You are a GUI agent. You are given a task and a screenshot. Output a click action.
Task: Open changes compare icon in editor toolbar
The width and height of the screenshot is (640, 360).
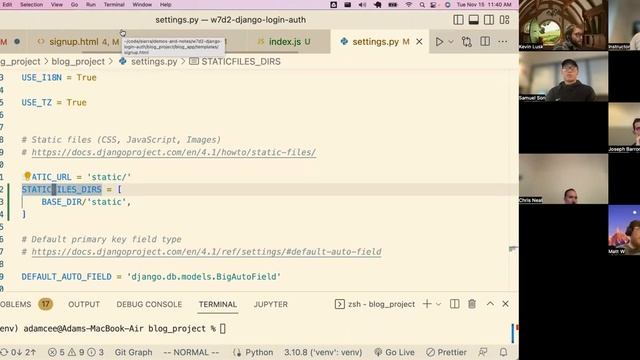(467, 42)
